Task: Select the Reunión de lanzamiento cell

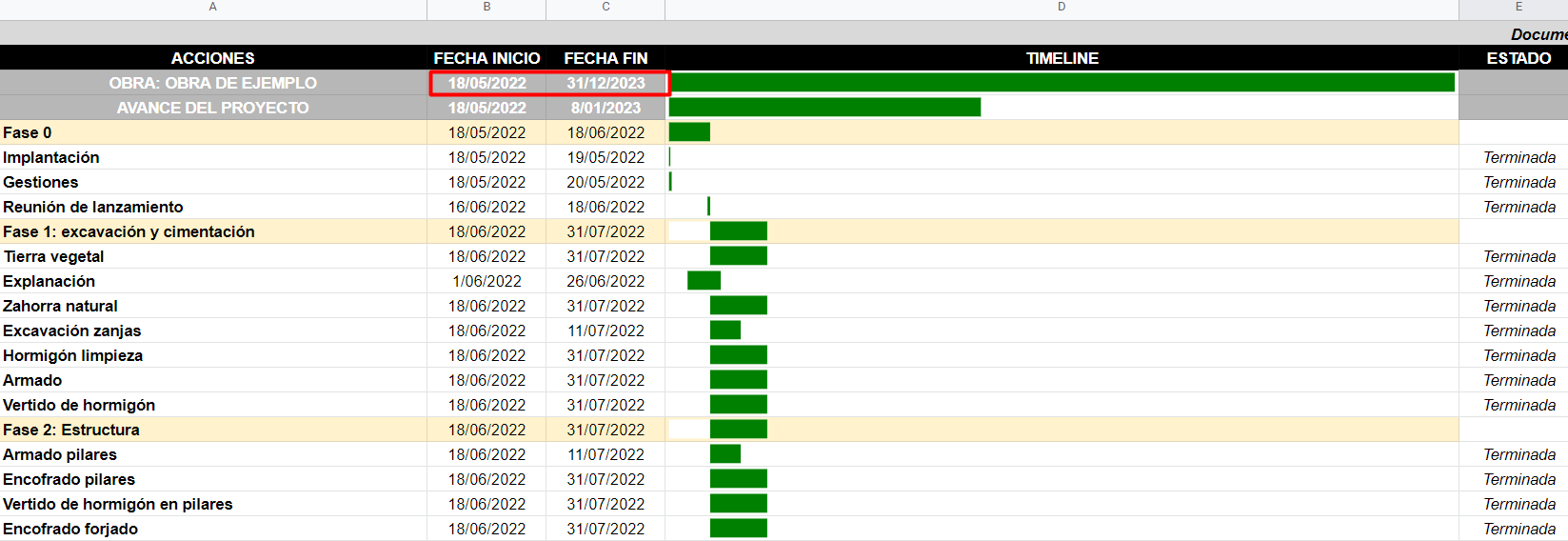Action: [213, 207]
